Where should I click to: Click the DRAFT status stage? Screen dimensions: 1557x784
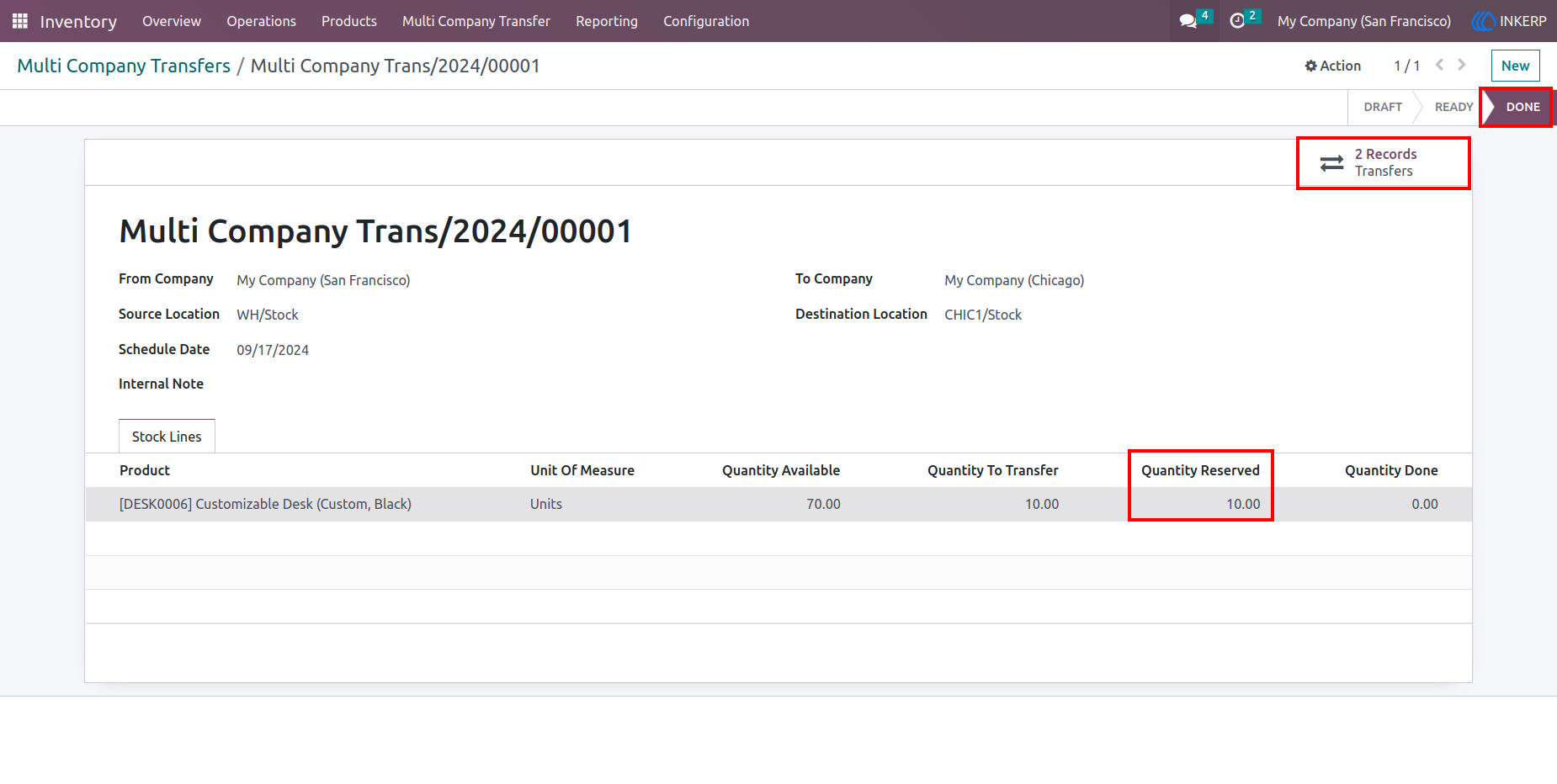(1383, 107)
